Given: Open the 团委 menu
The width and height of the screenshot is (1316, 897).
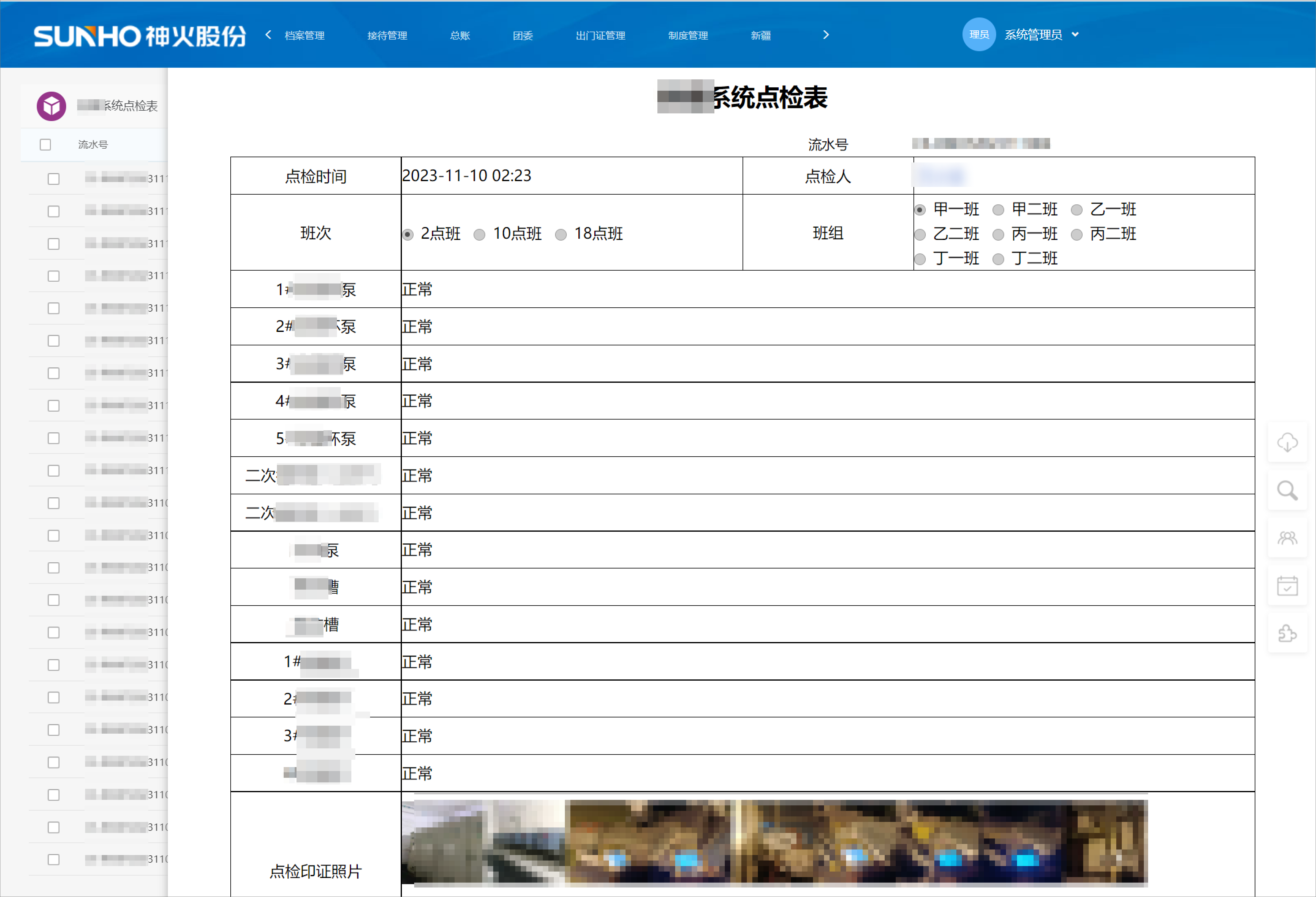Looking at the screenshot, I should 523,35.
